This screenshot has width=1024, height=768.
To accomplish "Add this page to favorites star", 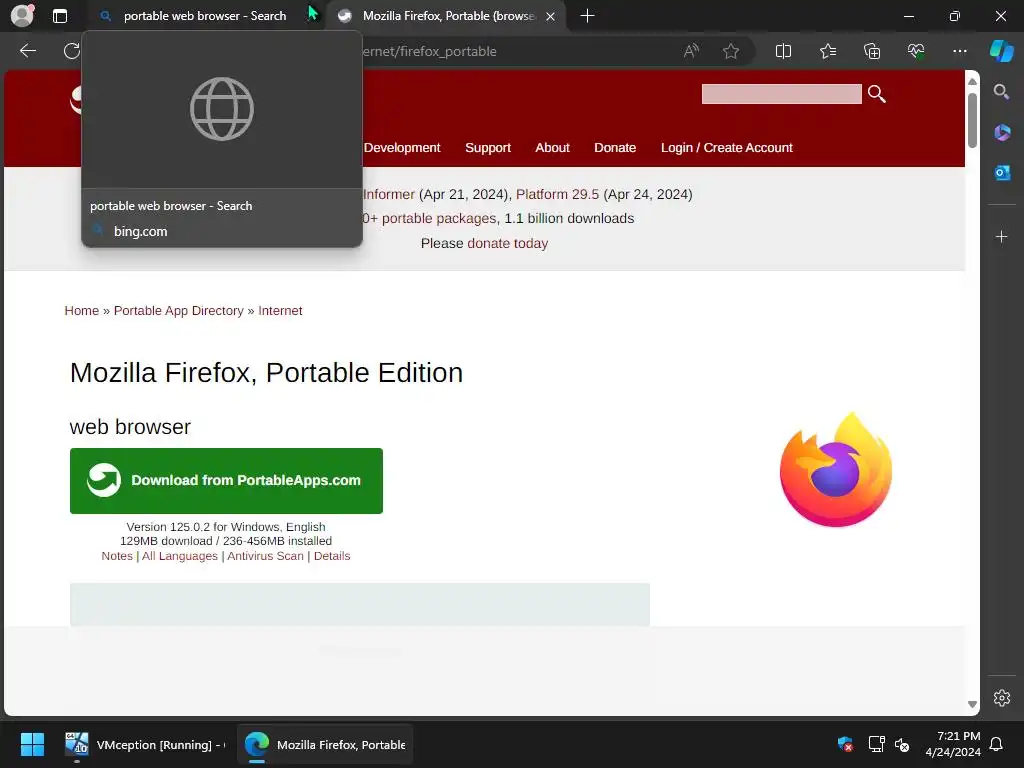I will pos(731,51).
